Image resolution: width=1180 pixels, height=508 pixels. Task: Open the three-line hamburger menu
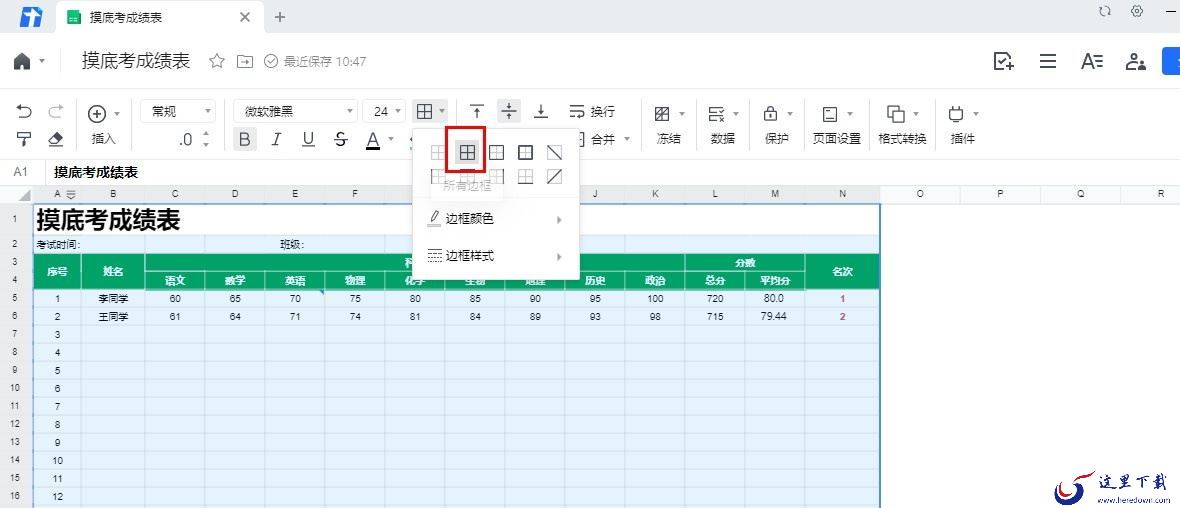(1048, 61)
